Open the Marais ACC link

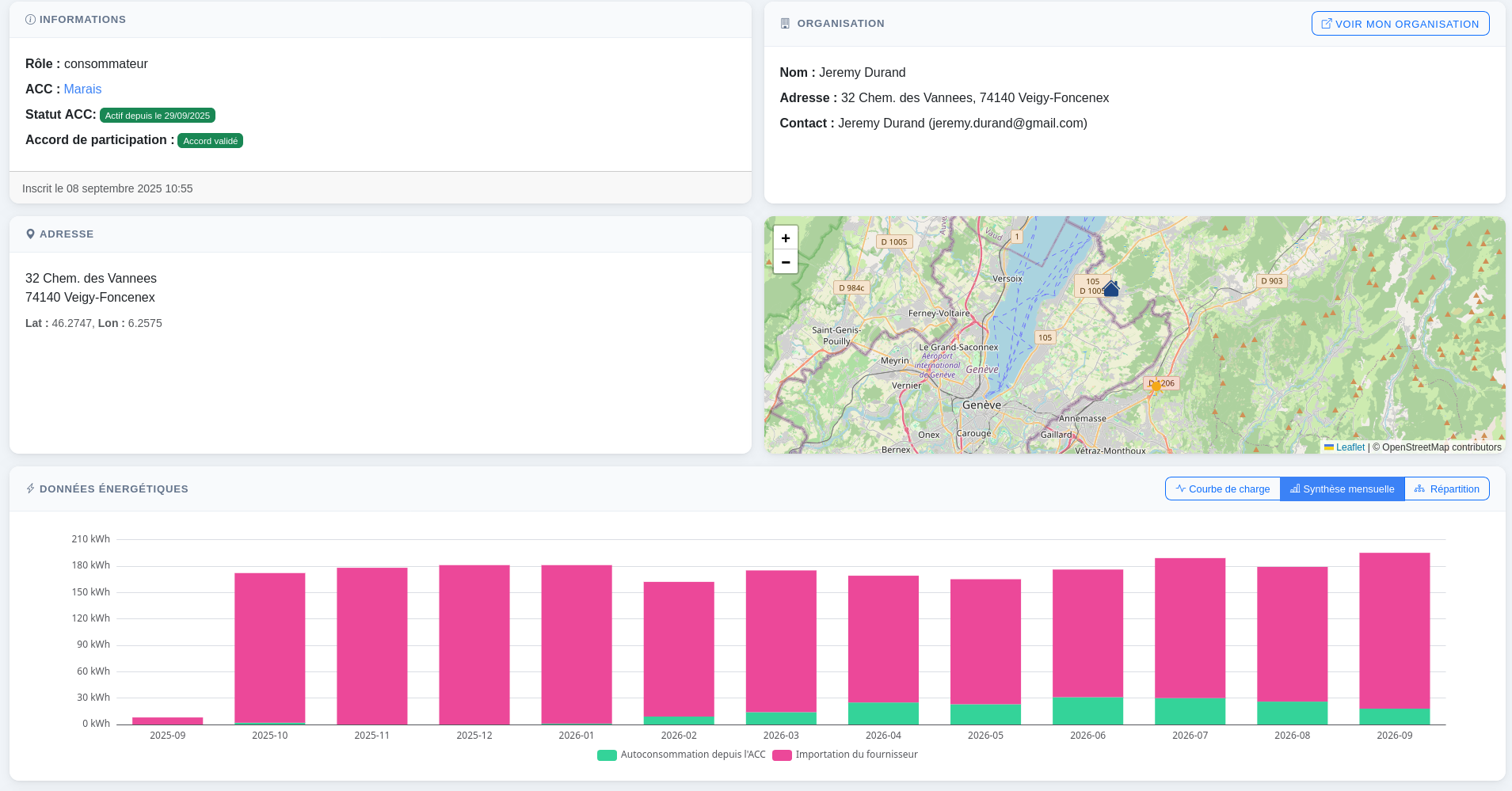[82, 89]
